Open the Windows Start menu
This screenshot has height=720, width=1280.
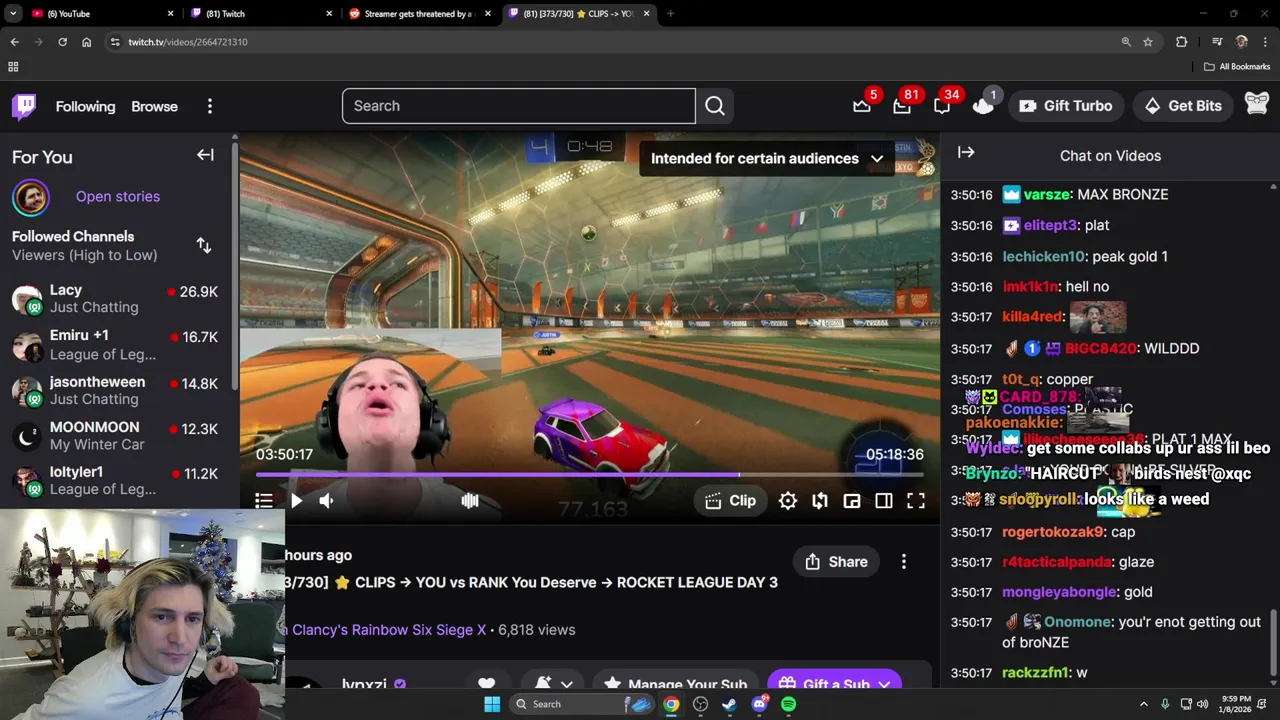[x=491, y=704]
